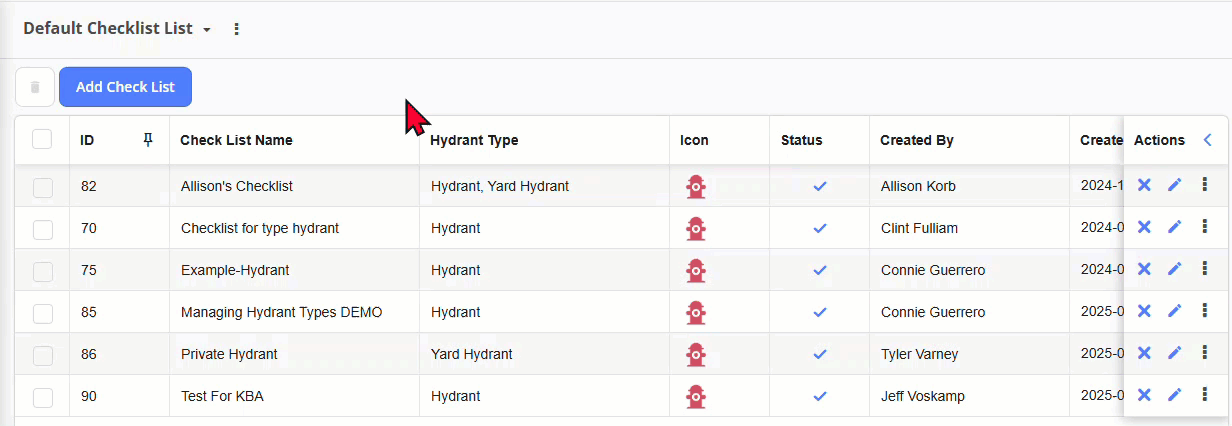Screen dimensions: 1232x426
Task: Open vertical ellipsis menu beside list title
Action: point(237,29)
